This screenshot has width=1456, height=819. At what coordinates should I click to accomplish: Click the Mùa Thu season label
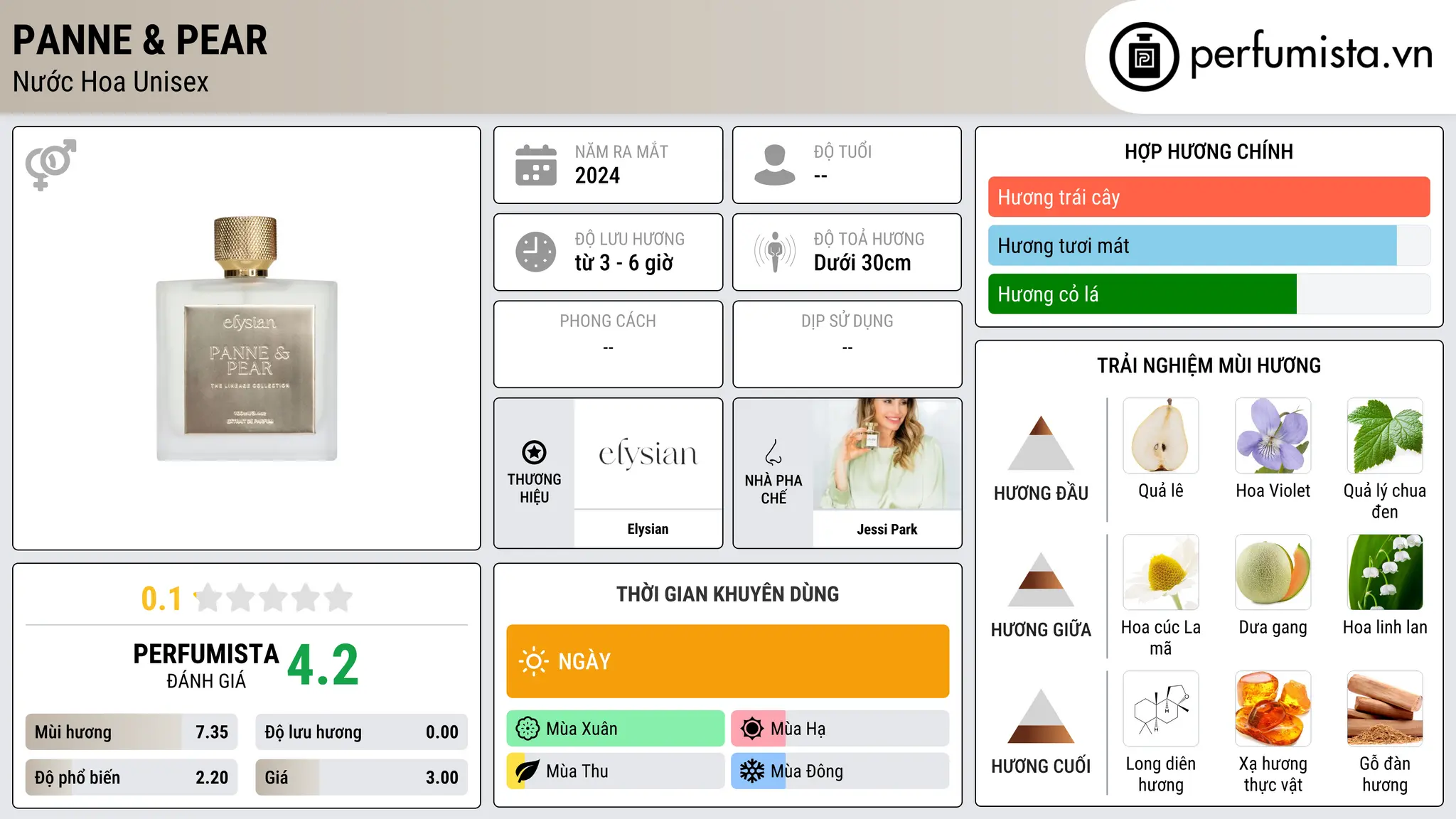click(x=577, y=771)
